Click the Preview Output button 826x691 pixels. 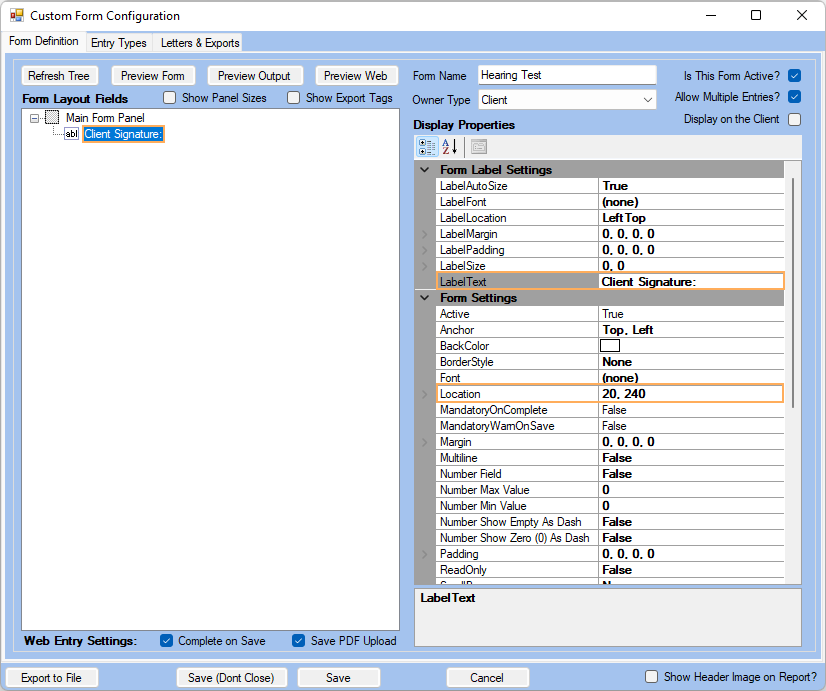point(254,76)
